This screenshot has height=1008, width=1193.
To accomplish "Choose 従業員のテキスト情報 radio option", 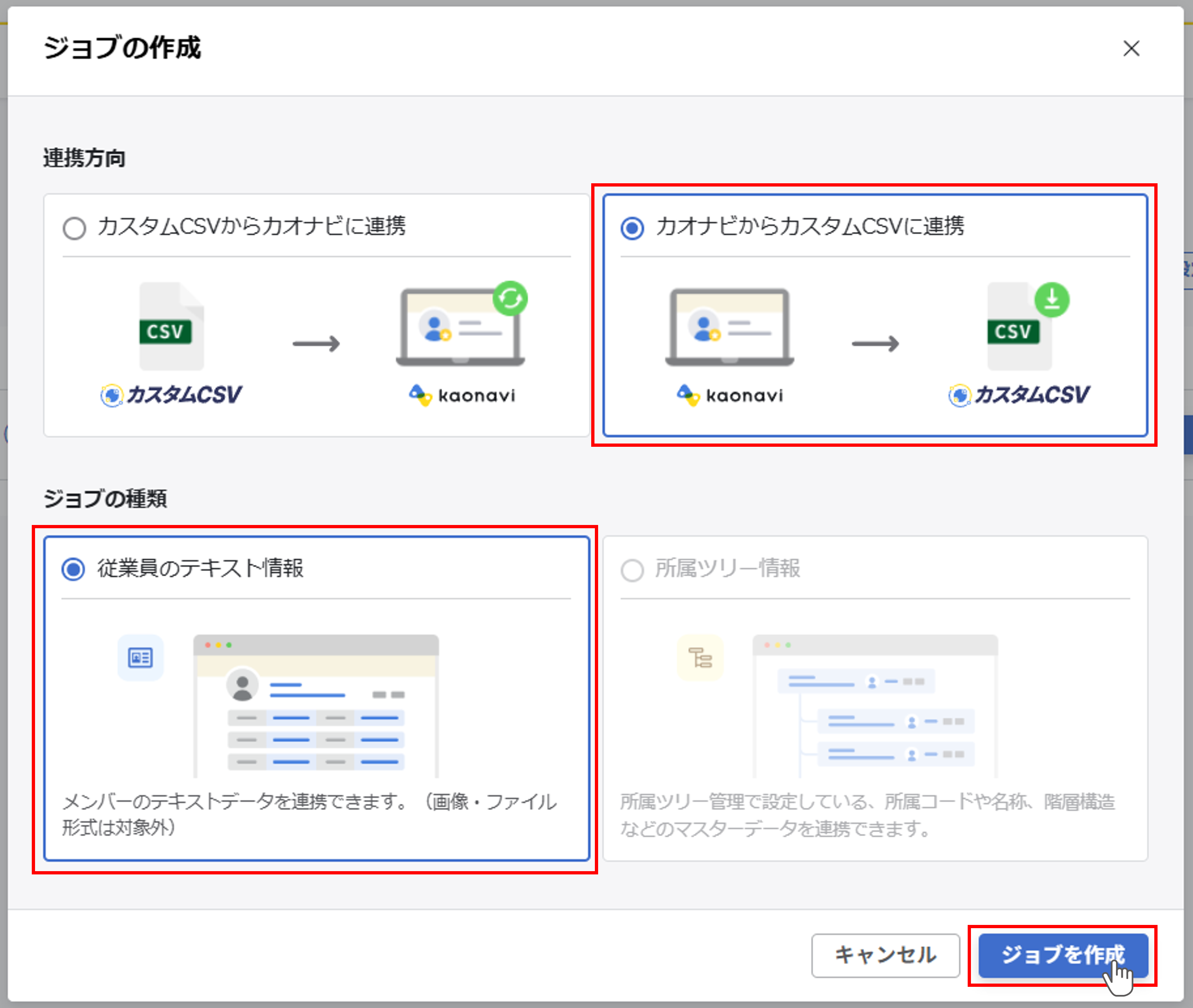I will coord(73,569).
